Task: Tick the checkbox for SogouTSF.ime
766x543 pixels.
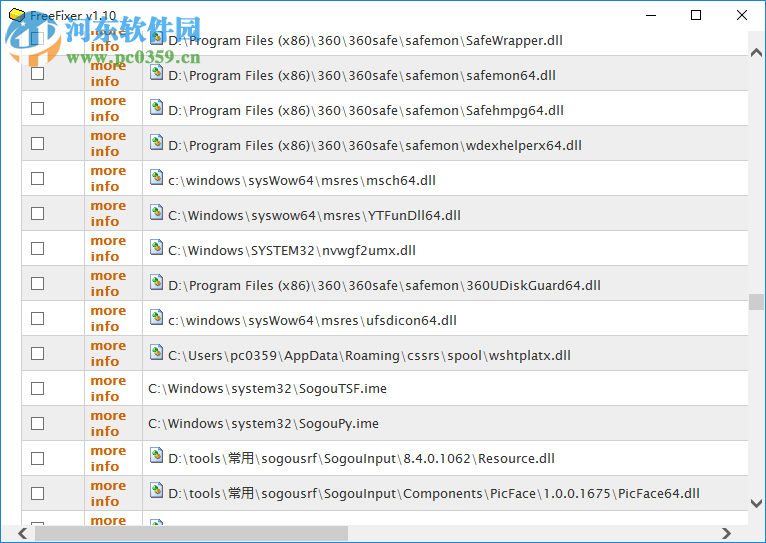Action: 38,389
